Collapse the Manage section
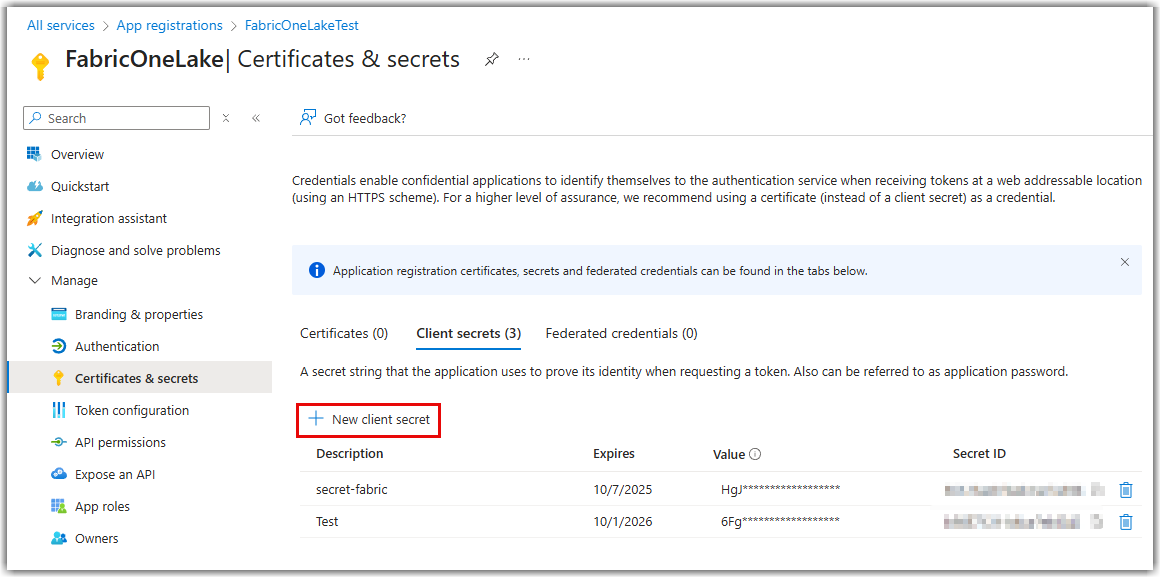The width and height of the screenshot is (1161, 578). pyautogui.click(x=36, y=281)
